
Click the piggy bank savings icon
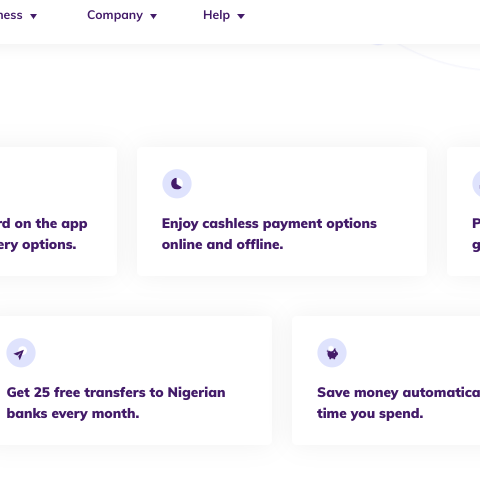tap(332, 353)
